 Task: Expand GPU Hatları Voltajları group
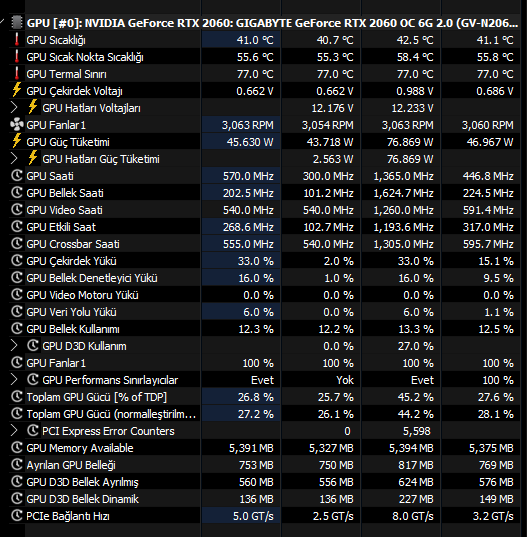14,108
